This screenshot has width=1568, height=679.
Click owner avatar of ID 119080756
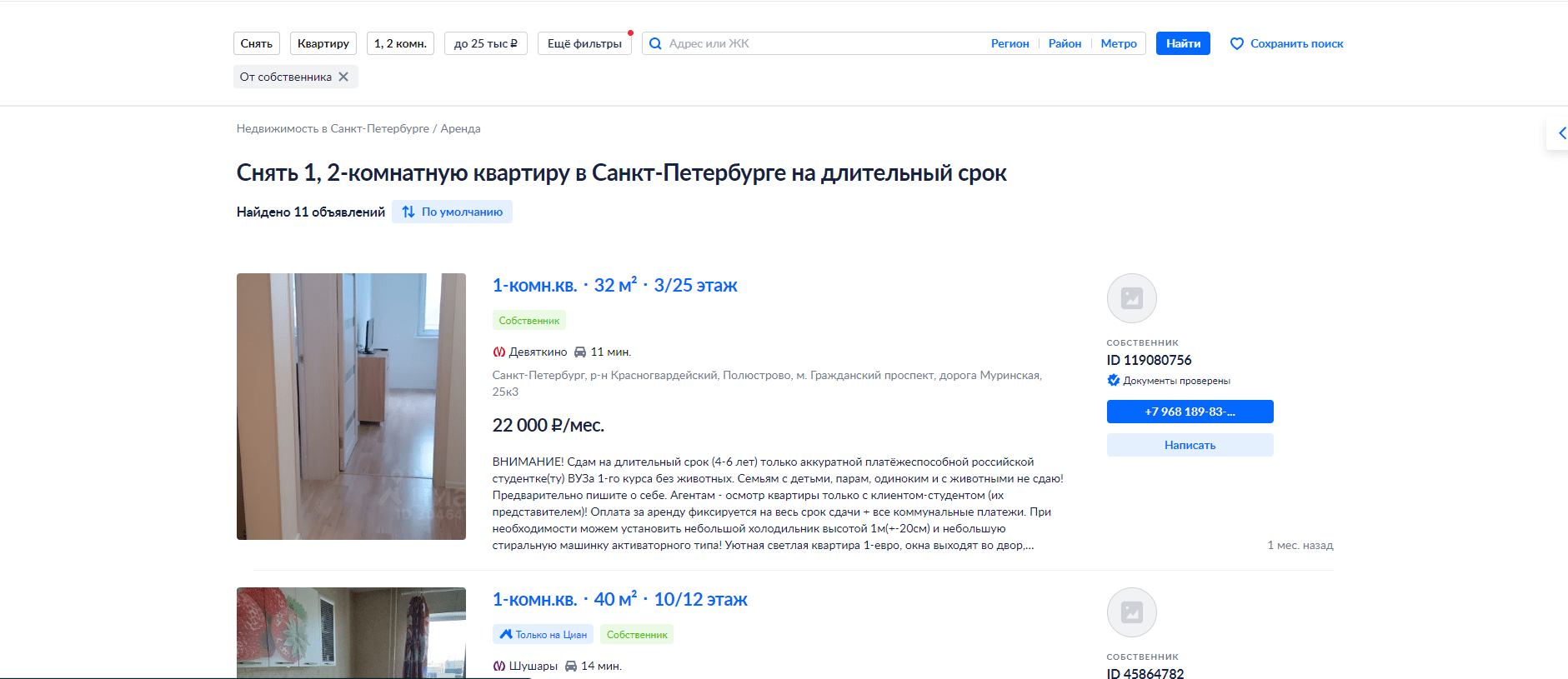1131,298
